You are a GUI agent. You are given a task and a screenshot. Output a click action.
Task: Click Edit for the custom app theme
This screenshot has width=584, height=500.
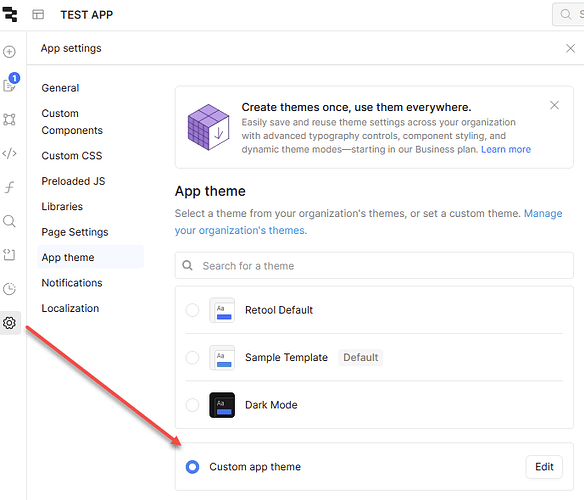click(544, 467)
